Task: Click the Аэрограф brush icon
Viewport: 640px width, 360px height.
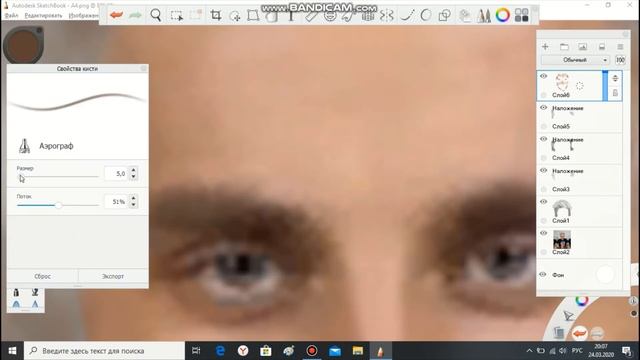Action: [x=24, y=146]
